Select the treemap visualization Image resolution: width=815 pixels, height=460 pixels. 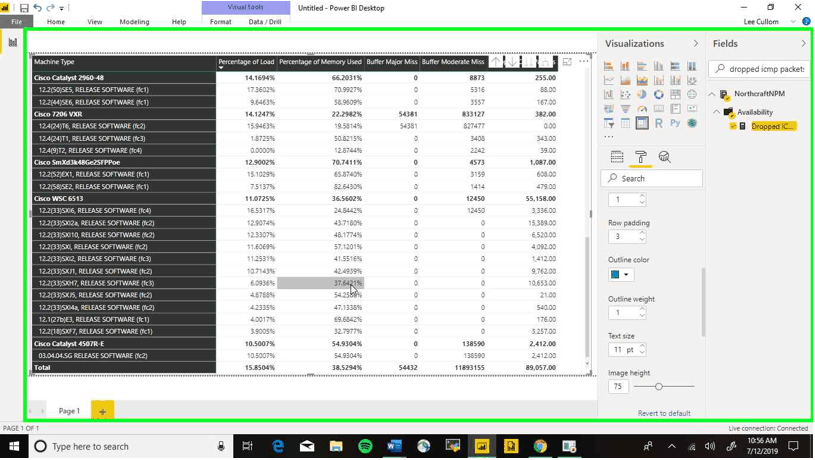(x=675, y=95)
